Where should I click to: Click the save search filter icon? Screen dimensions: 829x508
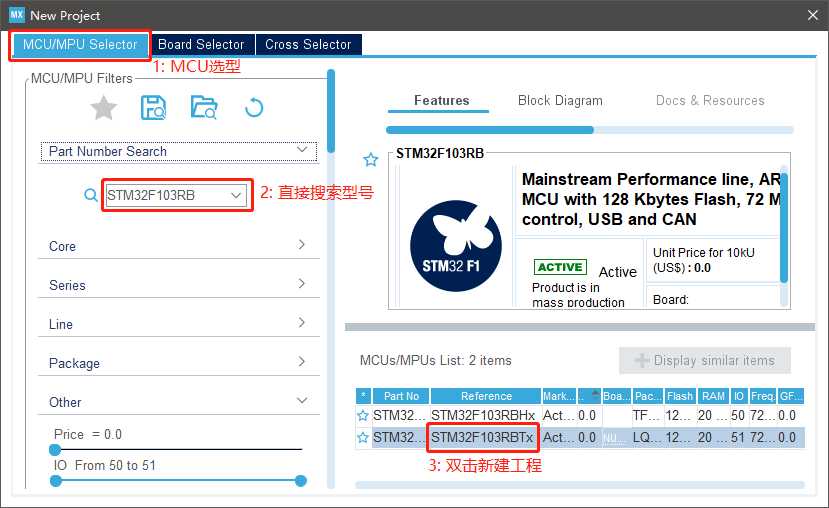pos(153,108)
